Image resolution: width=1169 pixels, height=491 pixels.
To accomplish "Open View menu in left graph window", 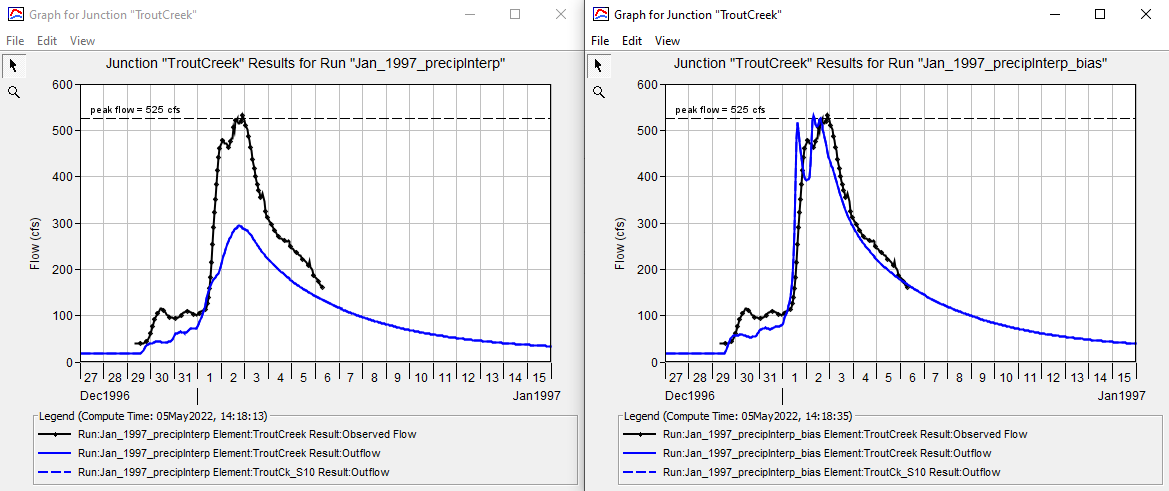I will pyautogui.click(x=83, y=41).
